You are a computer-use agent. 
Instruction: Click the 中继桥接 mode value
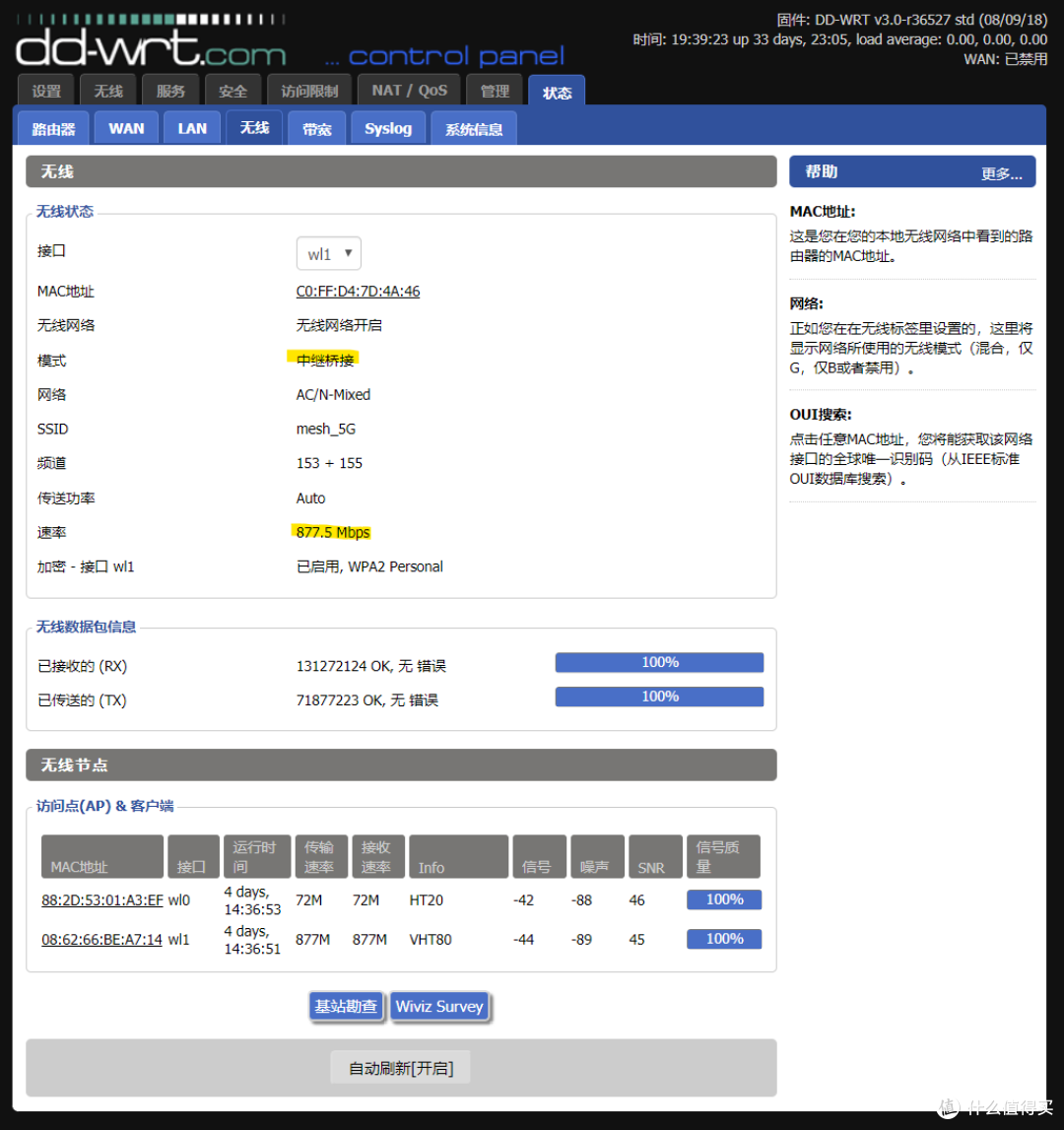click(x=324, y=360)
